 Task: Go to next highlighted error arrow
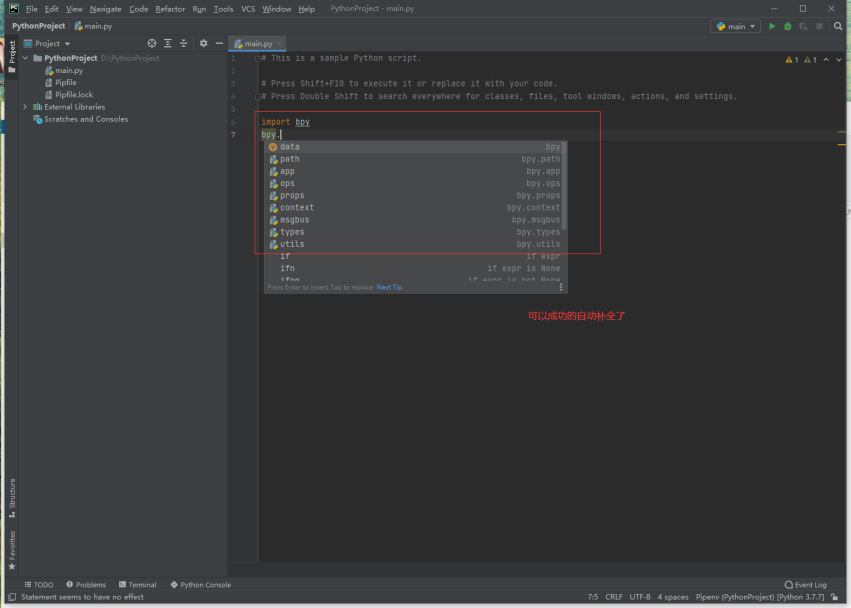[839, 60]
